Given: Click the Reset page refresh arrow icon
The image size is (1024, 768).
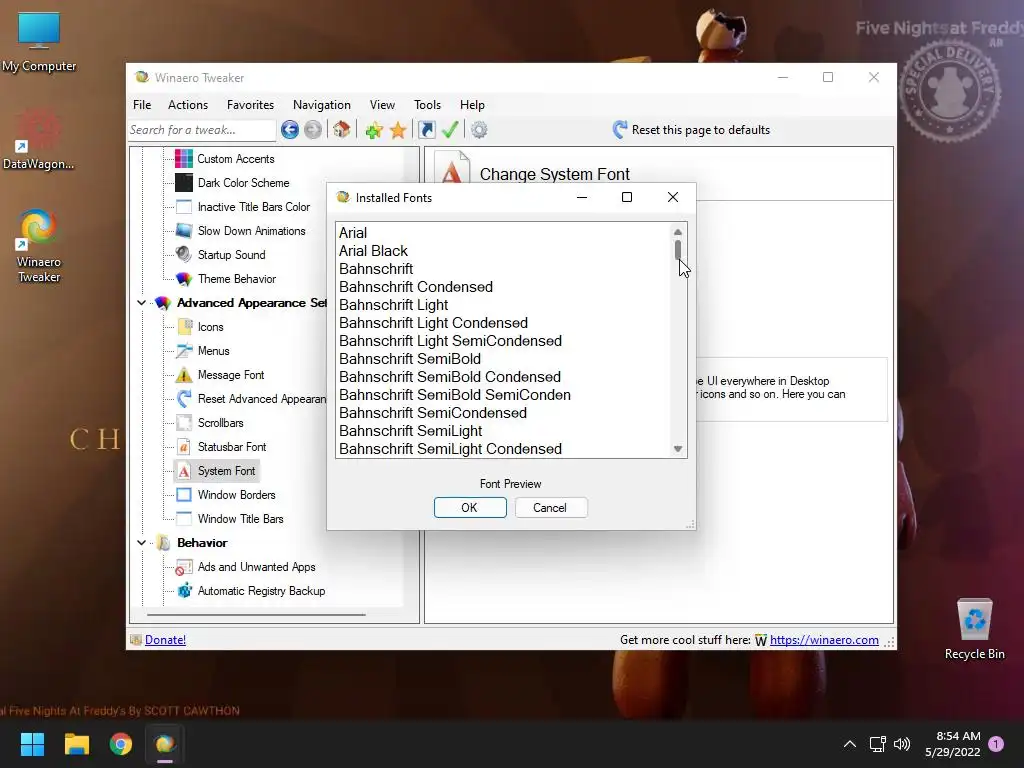Looking at the screenshot, I should pyautogui.click(x=620, y=129).
